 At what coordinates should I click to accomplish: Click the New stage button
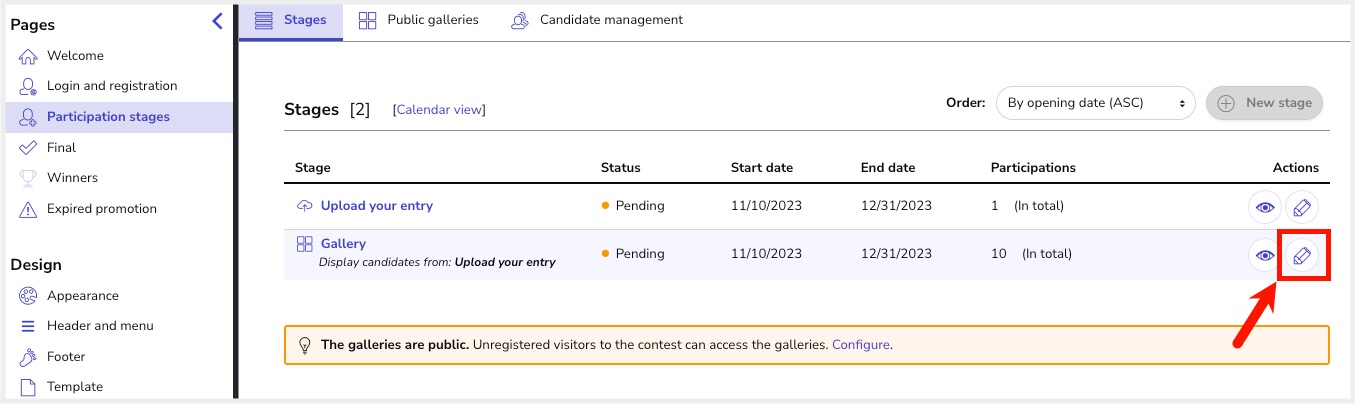[1264, 103]
